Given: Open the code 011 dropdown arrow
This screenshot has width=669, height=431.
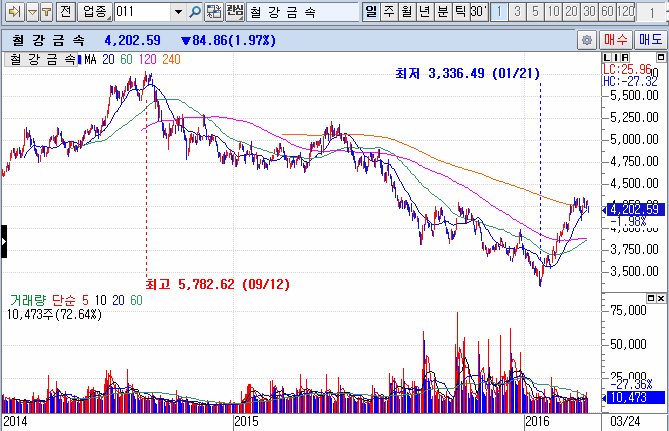Looking at the screenshot, I should tap(179, 11).
